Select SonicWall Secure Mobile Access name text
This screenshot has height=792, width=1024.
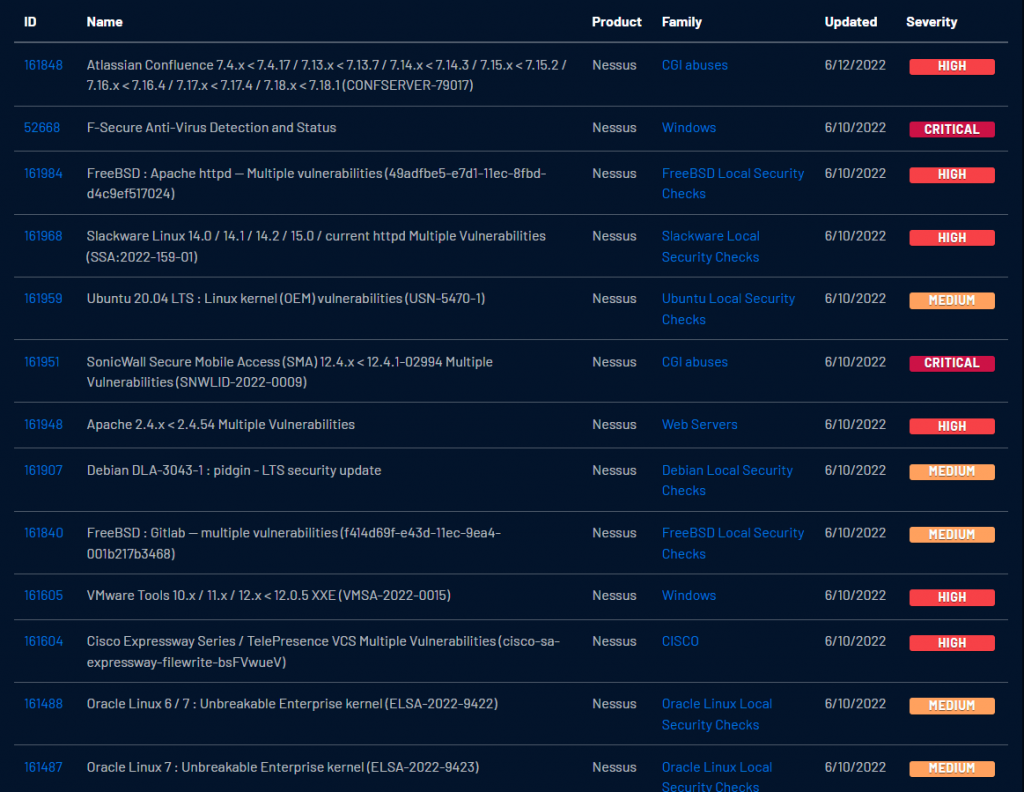pos(289,372)
